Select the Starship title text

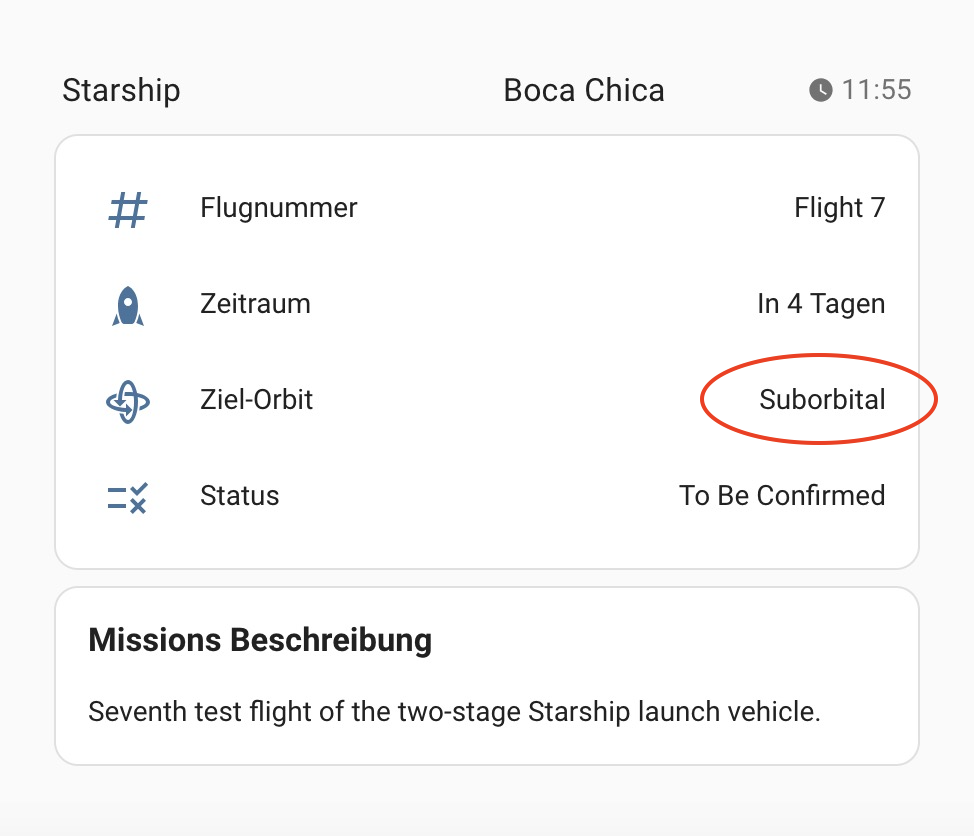click(121, 91)
